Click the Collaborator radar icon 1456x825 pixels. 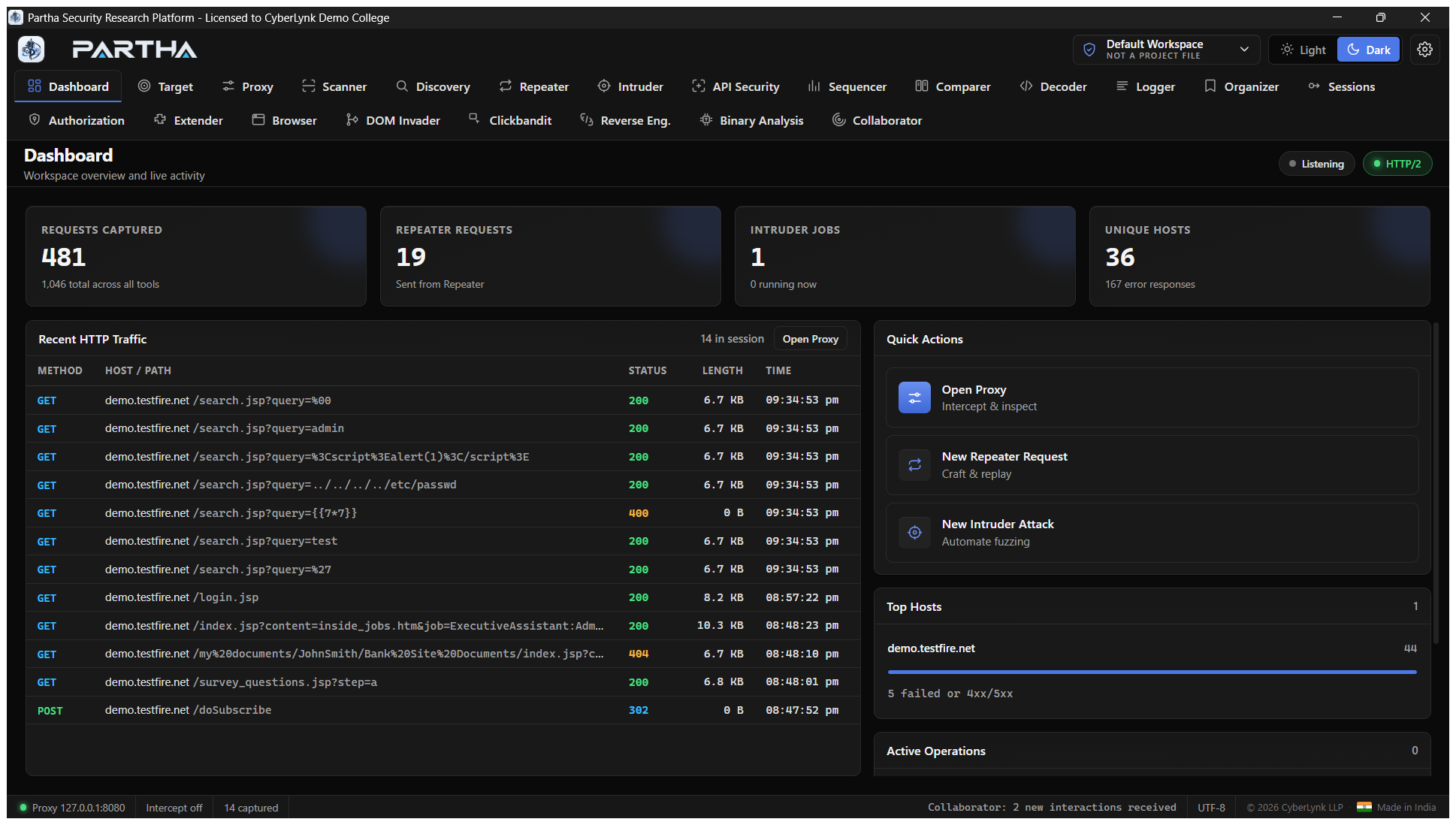(839, 119)
